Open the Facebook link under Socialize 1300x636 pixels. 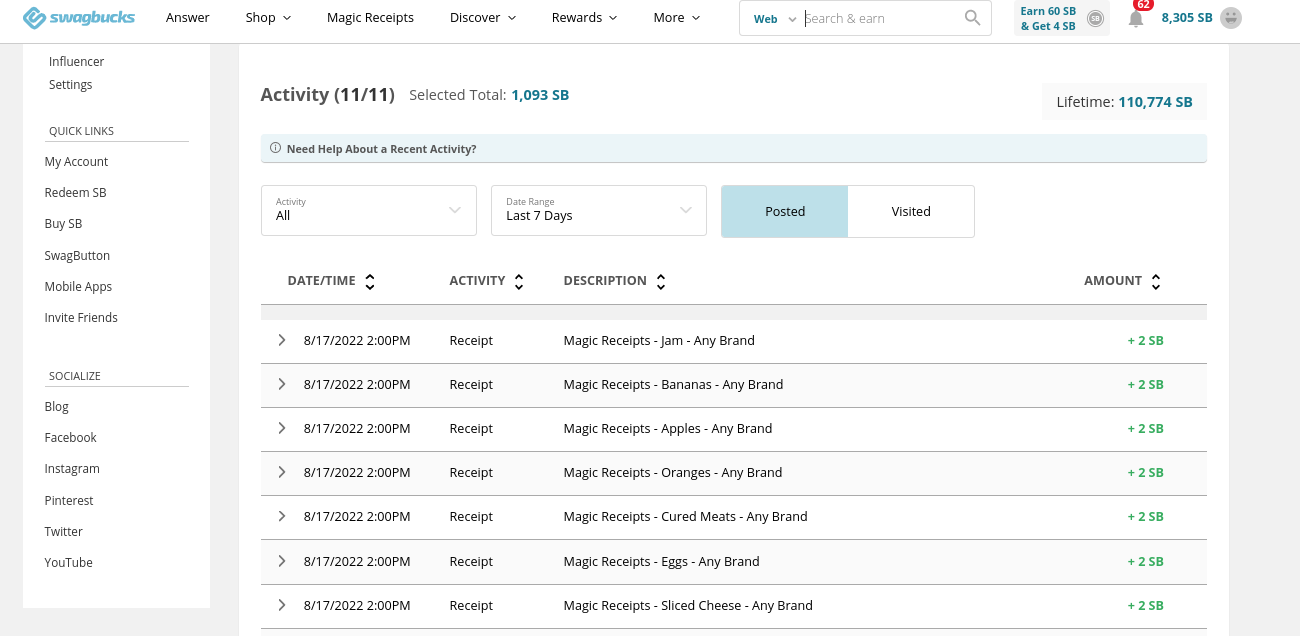(70, 437)
